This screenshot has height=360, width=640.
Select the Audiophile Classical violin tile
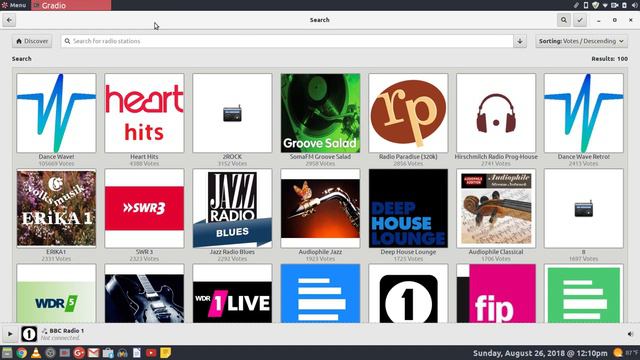pos(496,208)
